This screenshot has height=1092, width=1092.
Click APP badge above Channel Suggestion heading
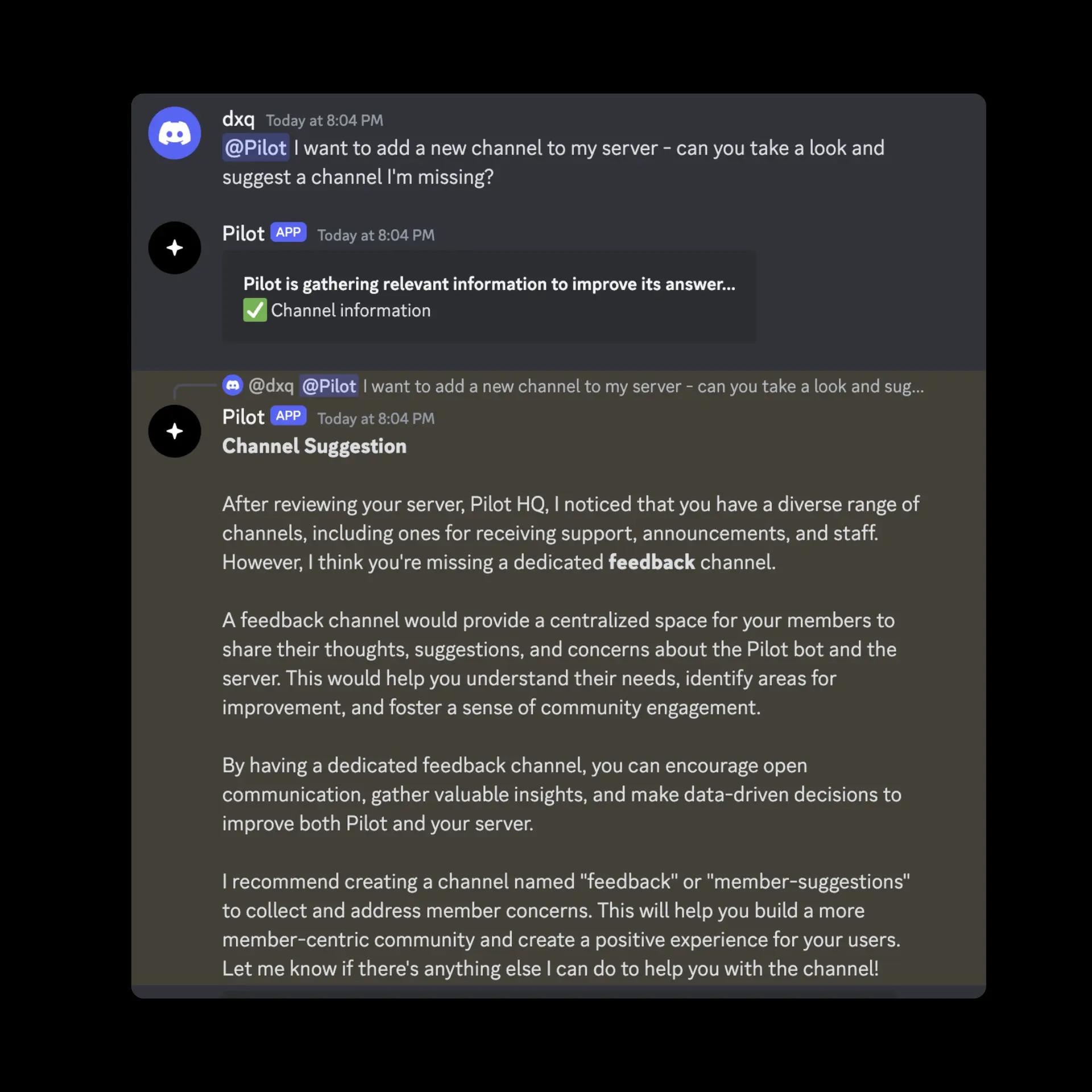point(288,416)
